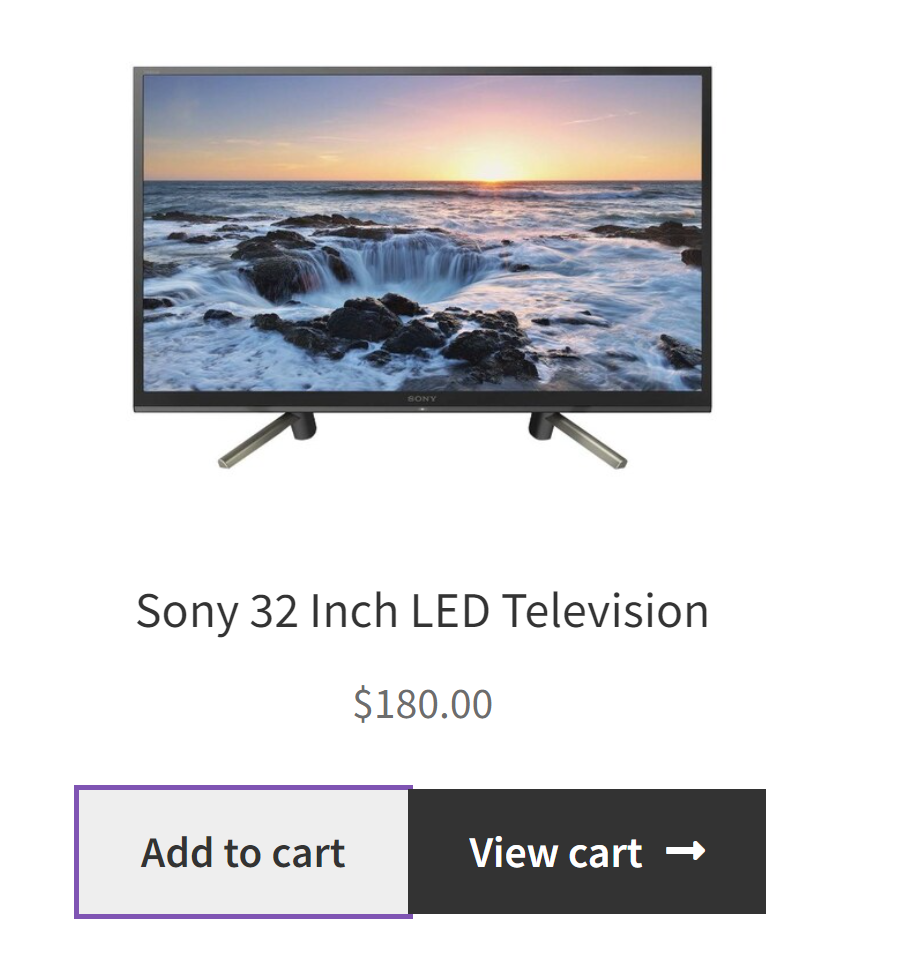
Task: Click the "LED" word in the product name
Action: (x=450, y=610)
